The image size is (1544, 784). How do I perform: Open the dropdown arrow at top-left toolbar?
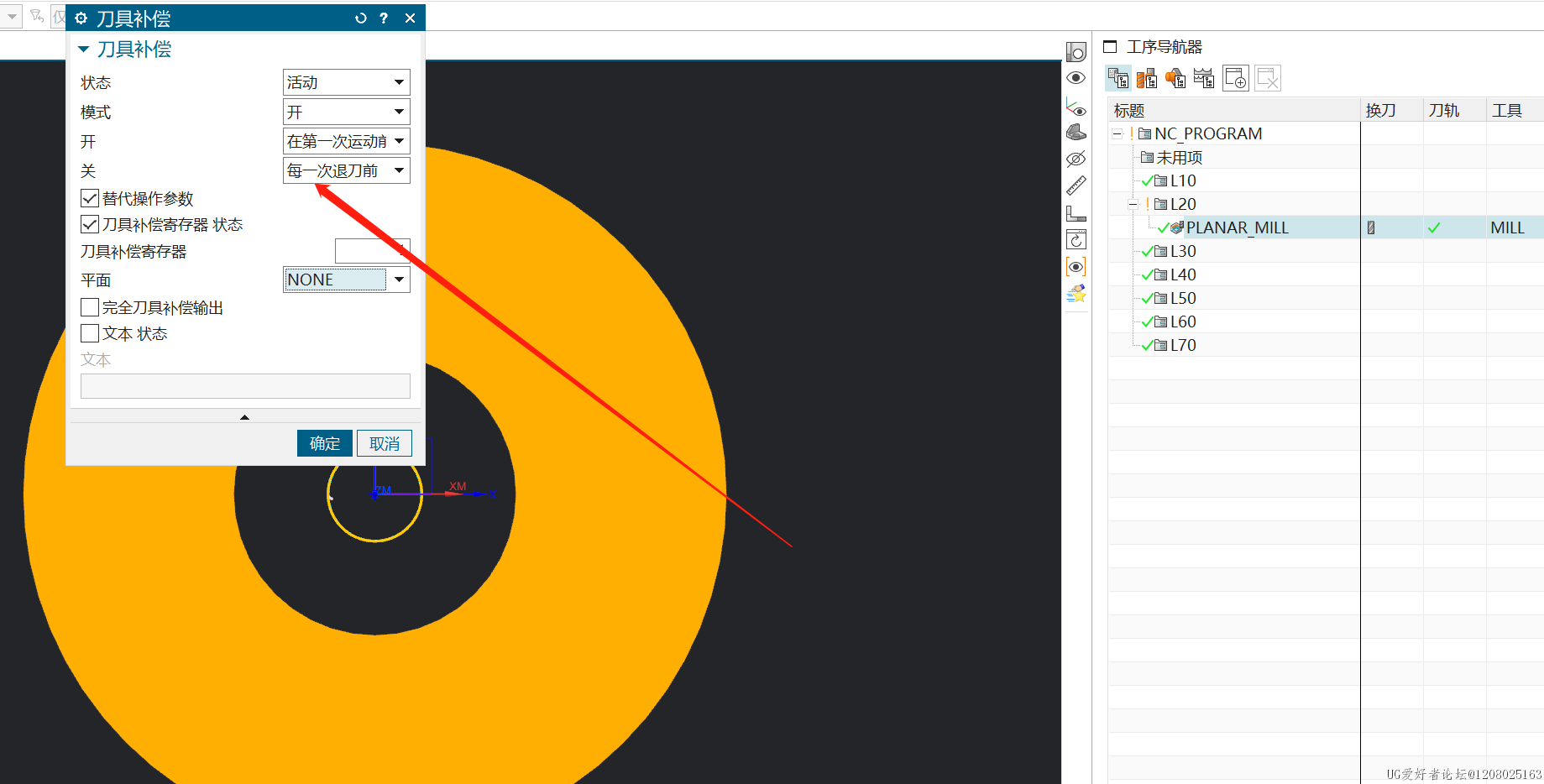pos(12,16)
